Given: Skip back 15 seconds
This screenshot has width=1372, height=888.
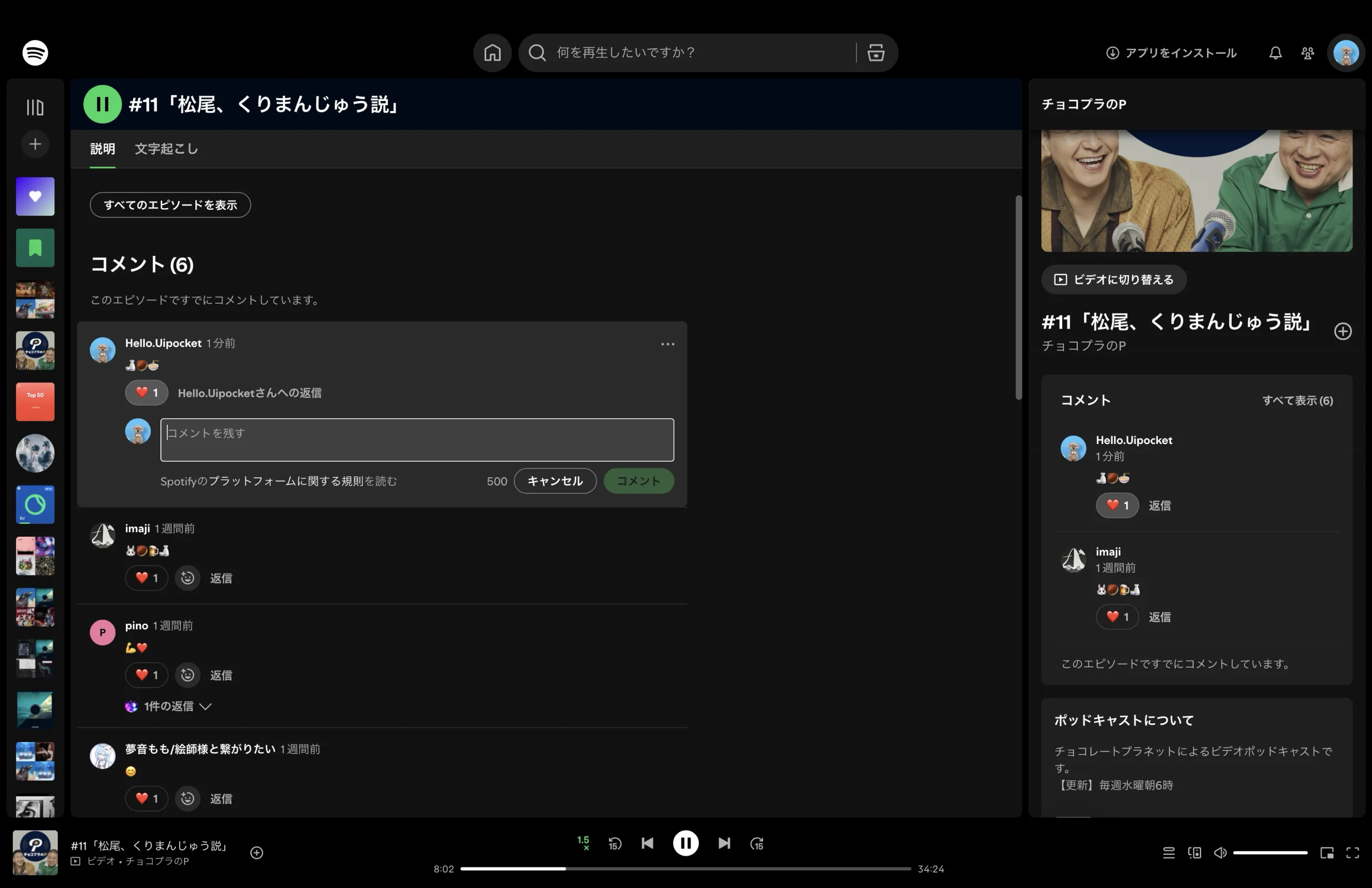Looking at the screenshot, I should coord(614,844).
